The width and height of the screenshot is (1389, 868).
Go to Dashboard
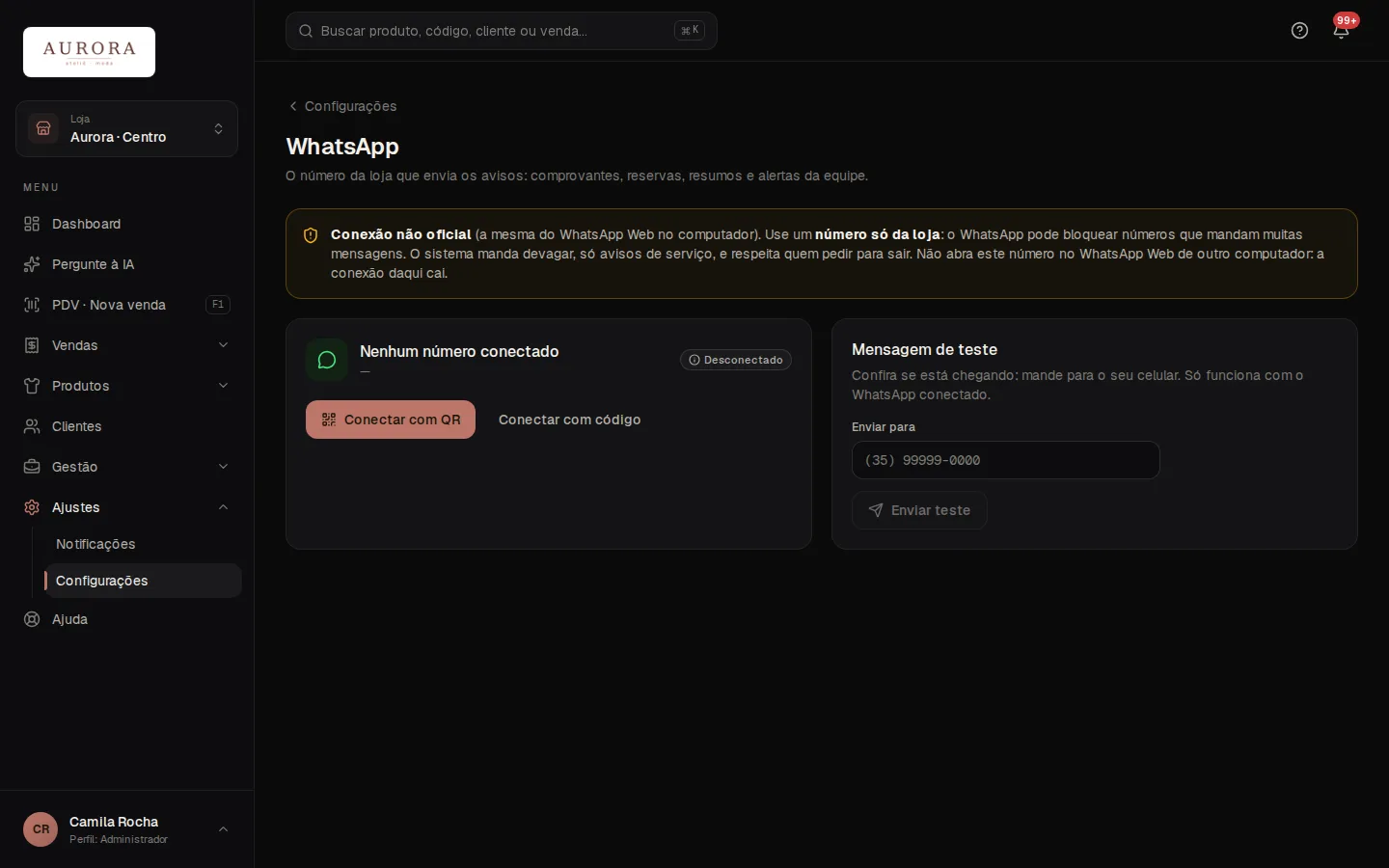pos(126,224)
